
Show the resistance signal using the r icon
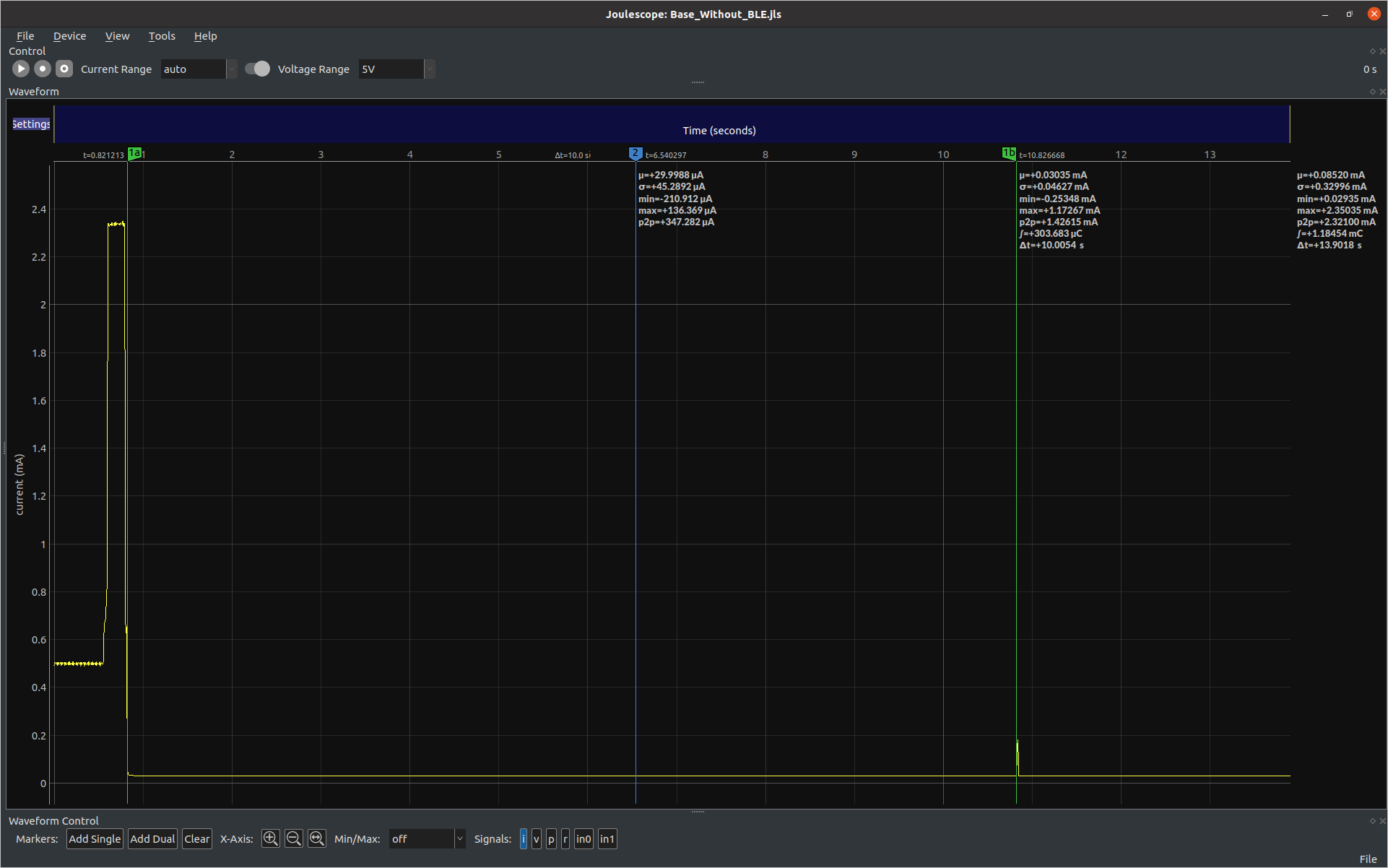click(x=565, y=838)
